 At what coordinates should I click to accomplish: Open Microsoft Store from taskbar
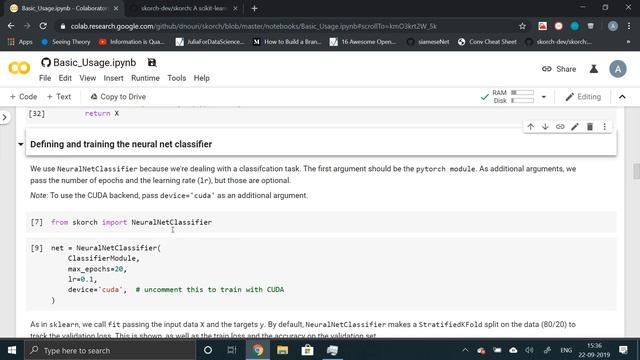(x=307, y=350)
